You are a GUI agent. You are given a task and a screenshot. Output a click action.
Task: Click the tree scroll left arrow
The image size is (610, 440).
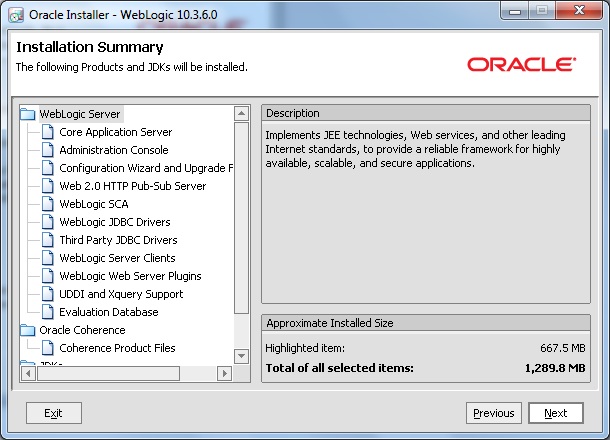[x=28, y=373]
